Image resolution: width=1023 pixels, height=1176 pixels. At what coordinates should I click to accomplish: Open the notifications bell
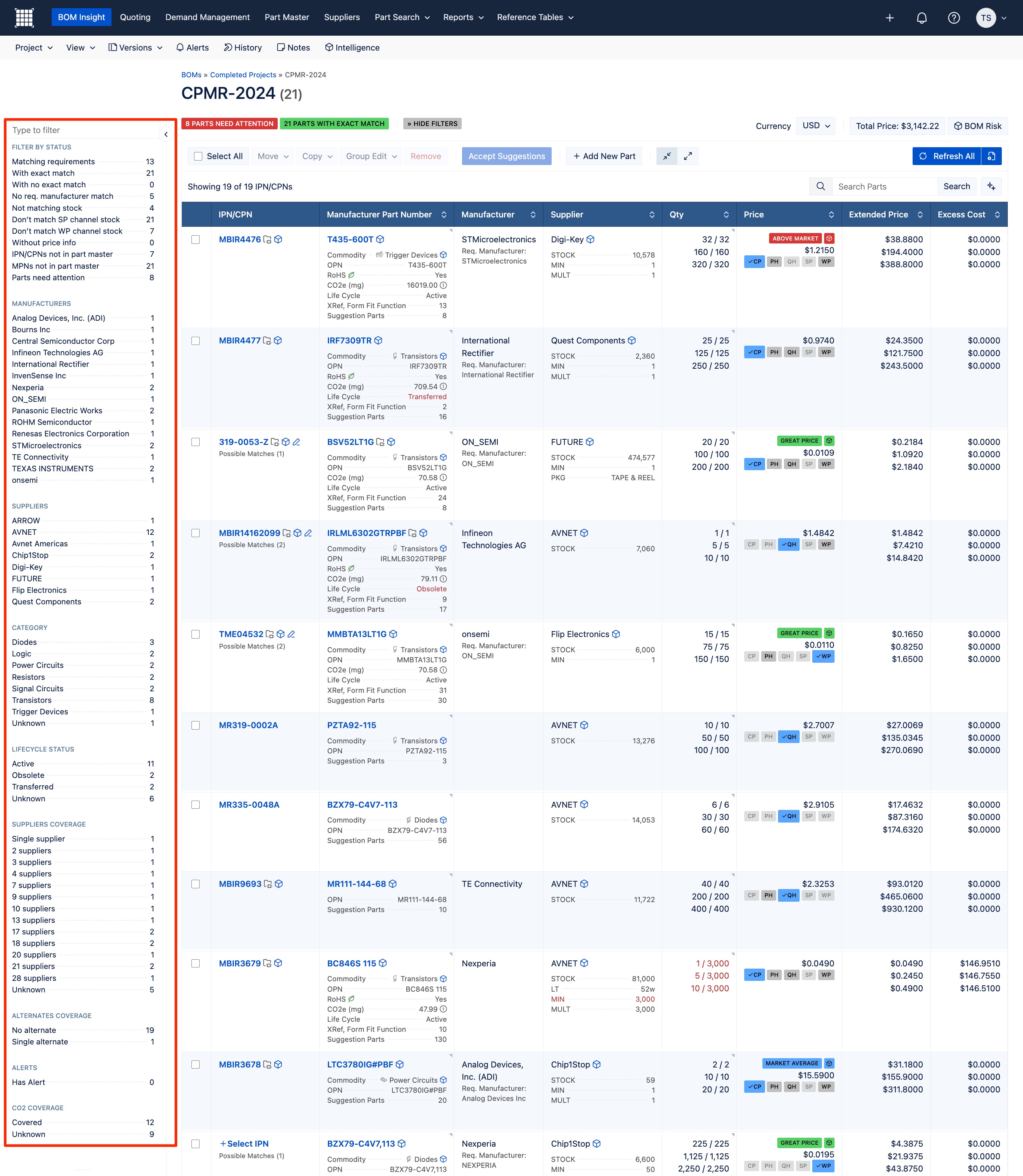(922, 18)
